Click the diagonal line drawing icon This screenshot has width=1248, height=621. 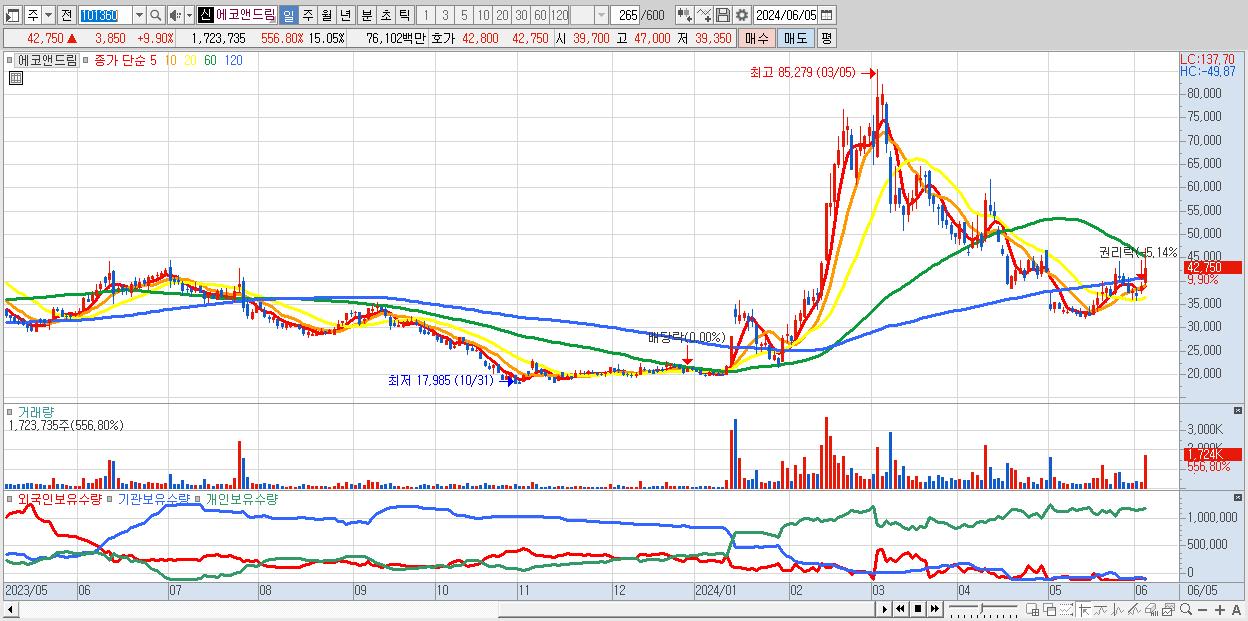pyautogui.click(x=1134, y=610)
